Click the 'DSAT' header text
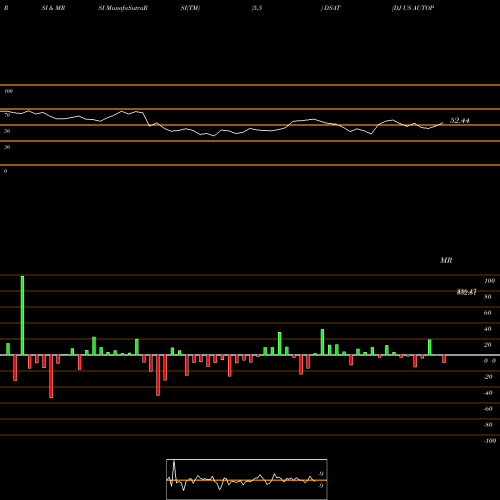This screenshot has width=500, height=500. pos(331,8)
